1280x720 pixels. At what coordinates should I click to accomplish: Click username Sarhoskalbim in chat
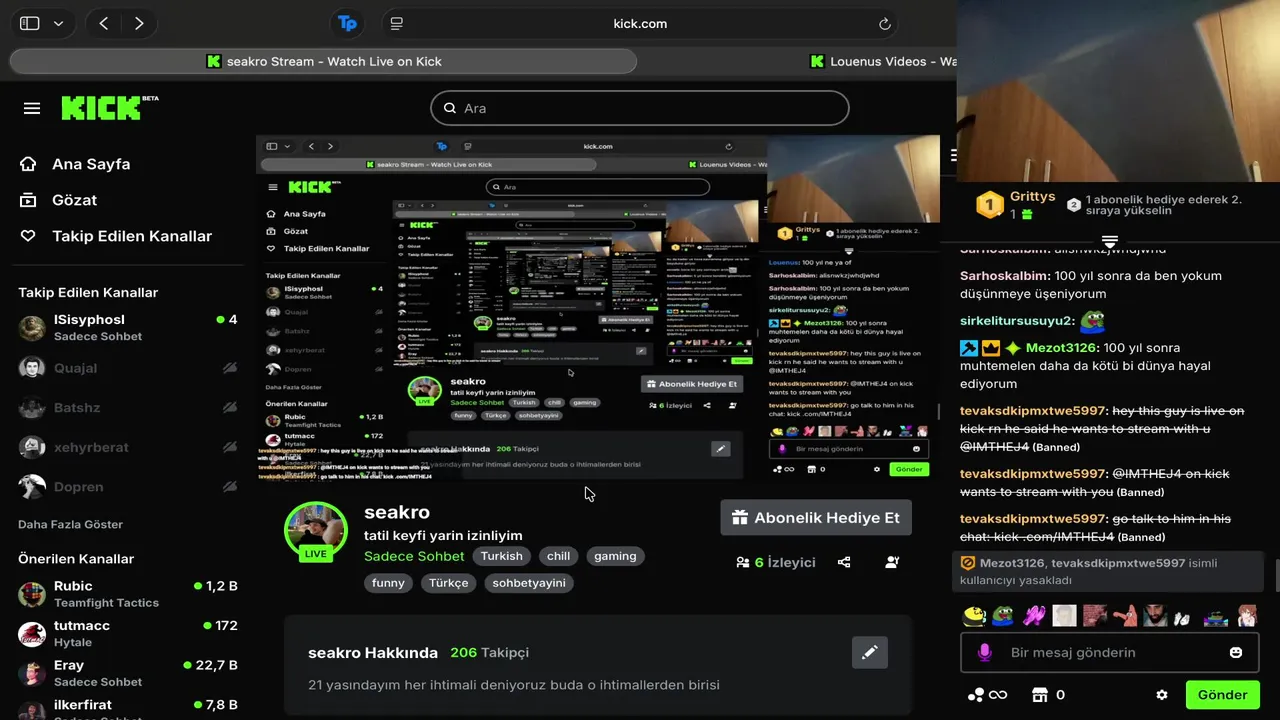click(x=1005, y=276)
